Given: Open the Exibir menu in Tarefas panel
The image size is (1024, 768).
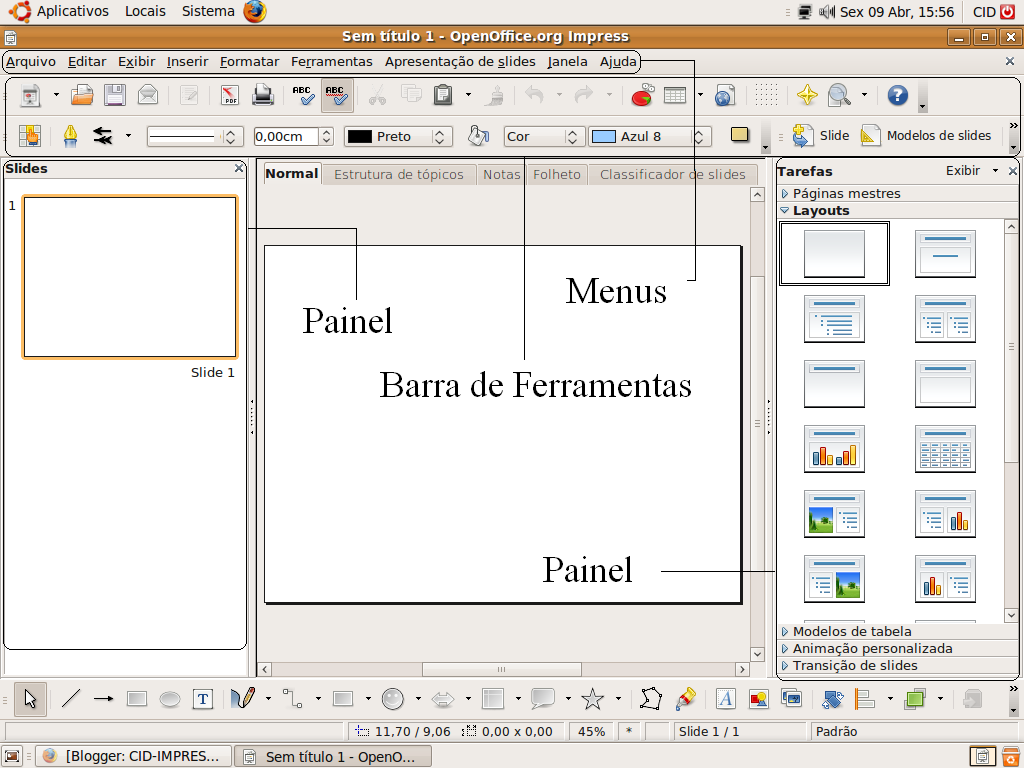Looking at the screenshot, I should click(x=971, y=171).
